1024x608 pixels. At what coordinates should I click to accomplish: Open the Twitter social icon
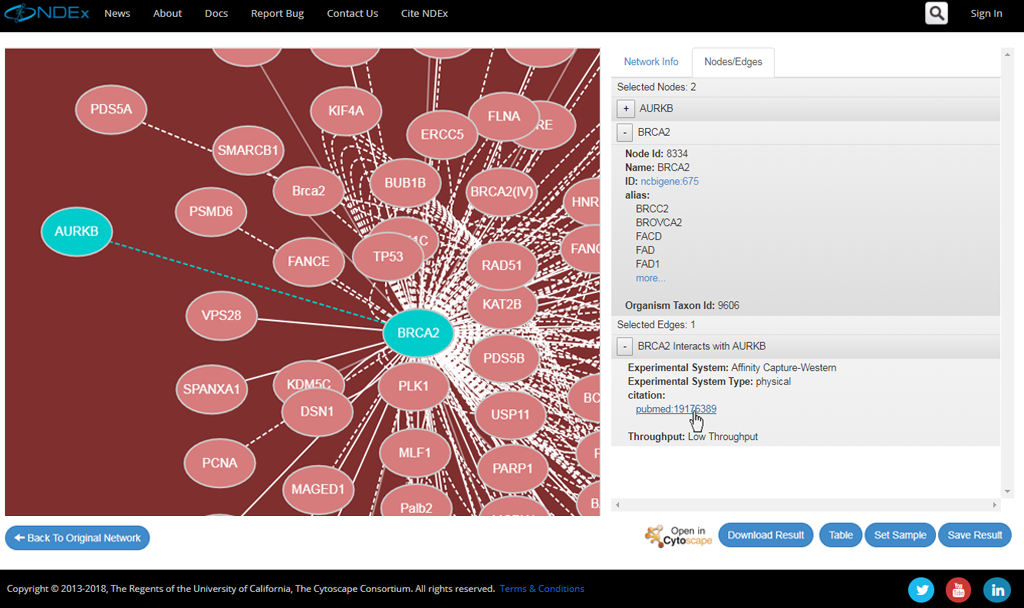point(921,590)
